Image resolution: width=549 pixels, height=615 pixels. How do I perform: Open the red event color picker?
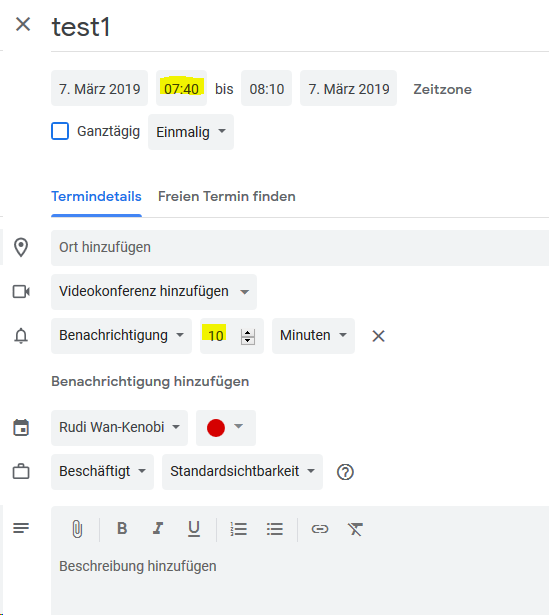(226, 428)
